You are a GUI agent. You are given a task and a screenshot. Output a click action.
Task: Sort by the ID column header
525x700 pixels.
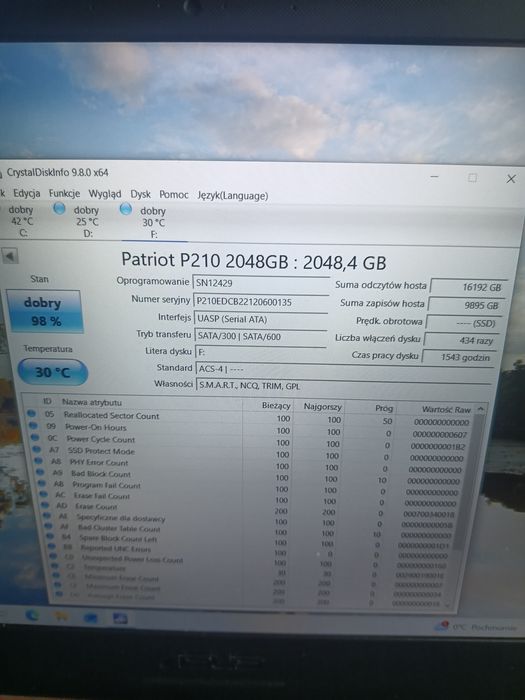(47, 401)
